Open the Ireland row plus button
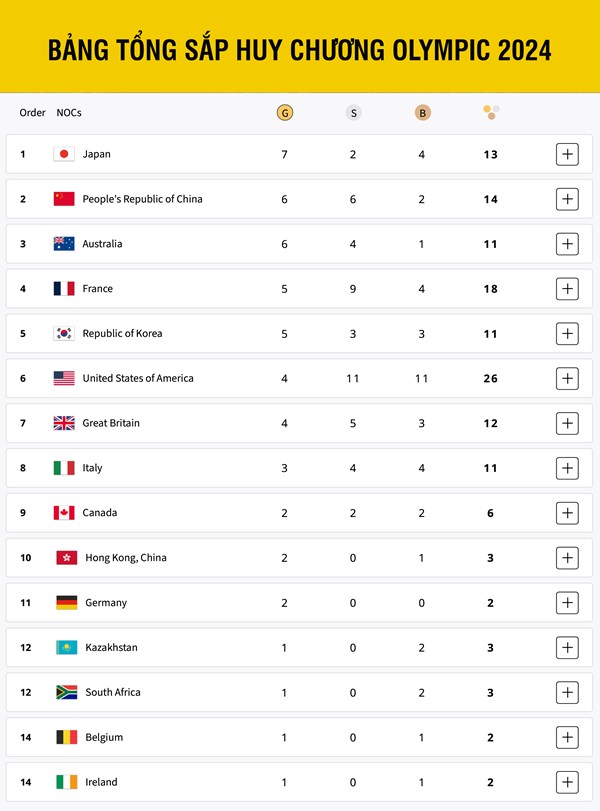The width and height of the screenshot is (600, 811). coord(567,782)
